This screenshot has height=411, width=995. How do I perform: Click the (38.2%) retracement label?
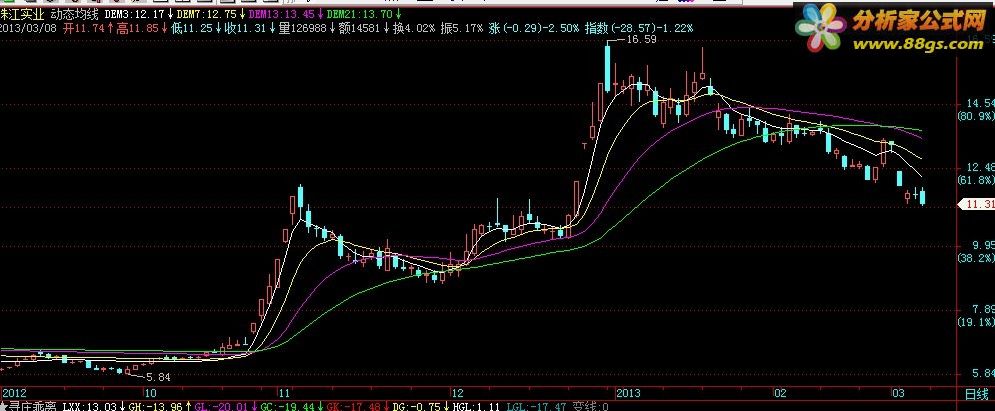tap(976, 258)
